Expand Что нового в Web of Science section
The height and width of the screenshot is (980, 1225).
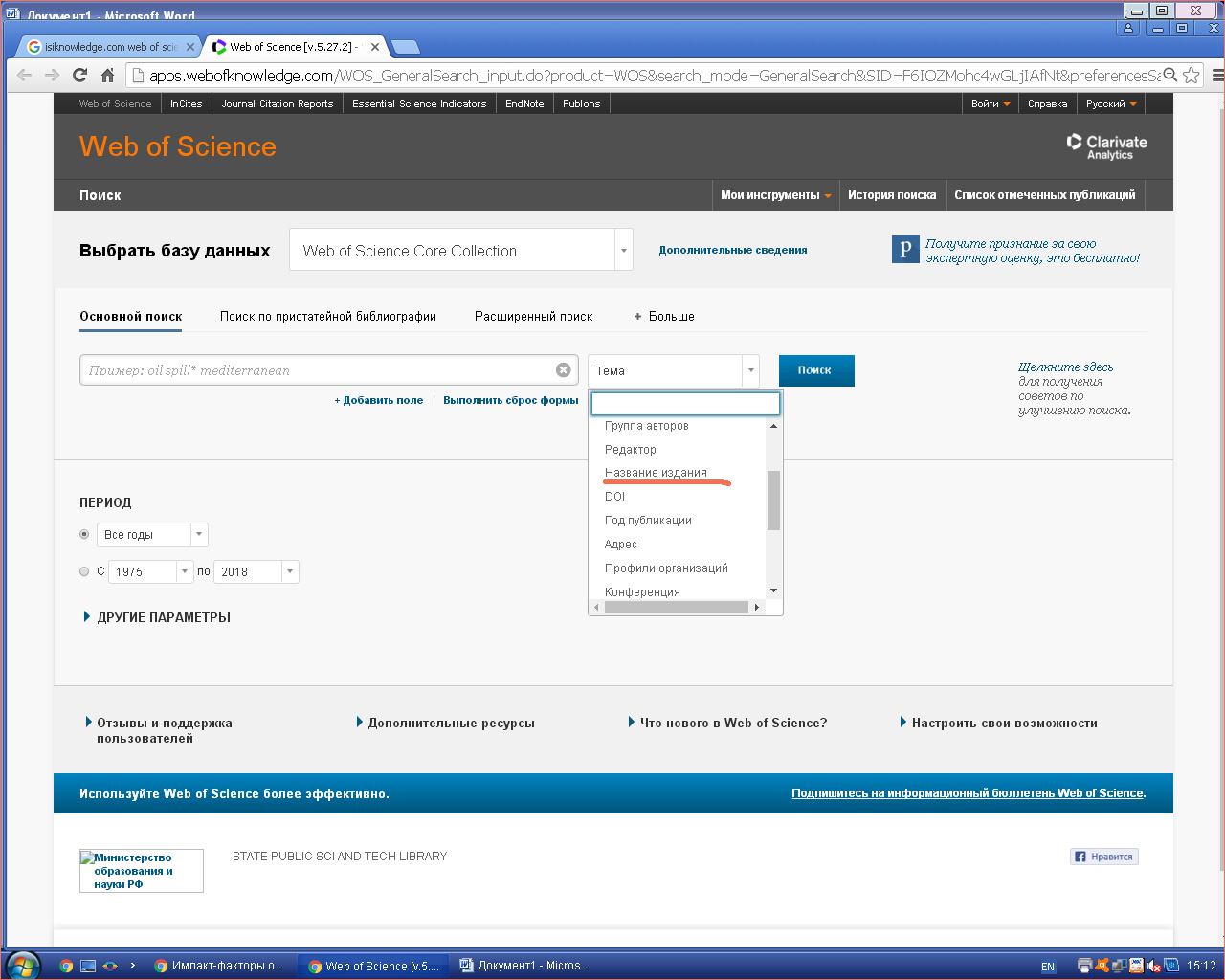pyautogui.click(x=727, y=723)
